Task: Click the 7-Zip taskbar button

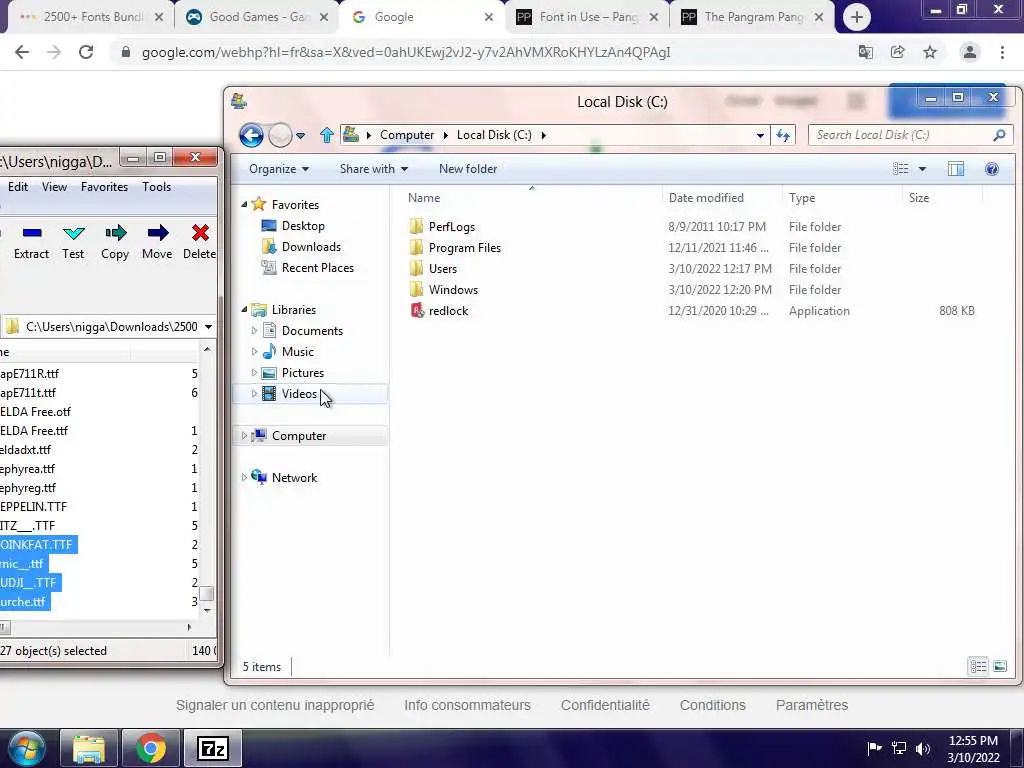Action: [213, 748]
